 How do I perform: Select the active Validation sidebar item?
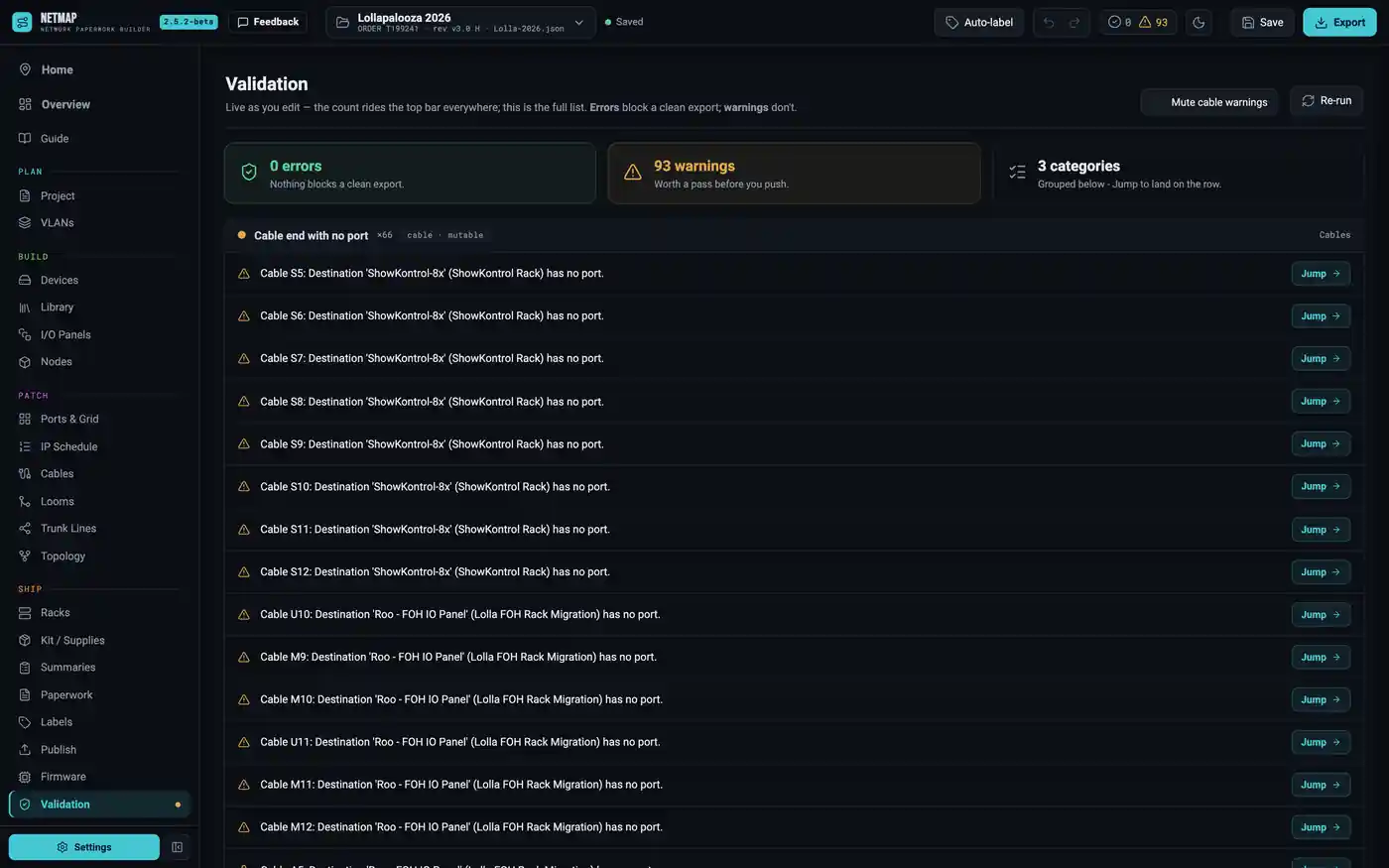pyautogui.click(x=99, y=804)
